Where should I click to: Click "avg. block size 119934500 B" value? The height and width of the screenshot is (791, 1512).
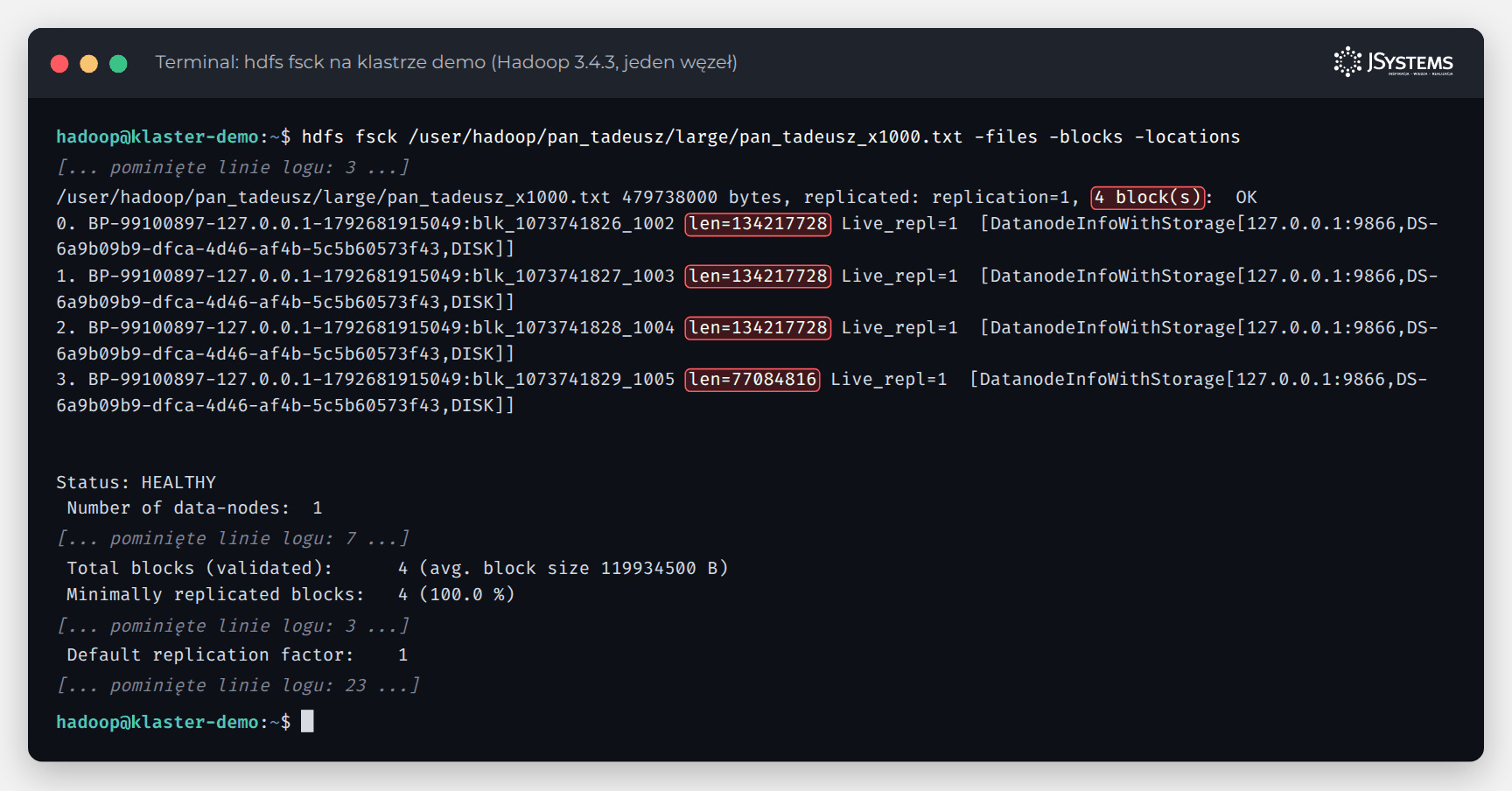[573, 568]
